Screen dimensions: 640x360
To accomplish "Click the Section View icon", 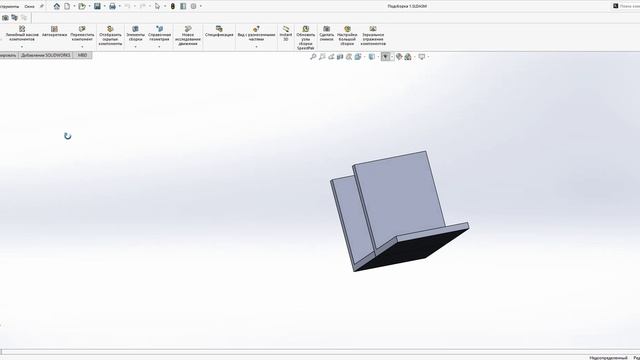I will (340, 57).
